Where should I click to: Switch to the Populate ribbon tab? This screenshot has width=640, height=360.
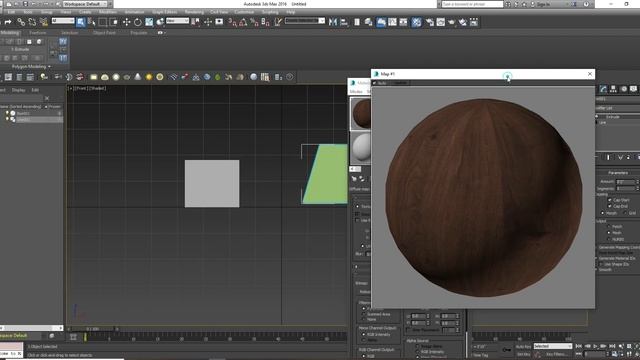[x=139, y=33]
